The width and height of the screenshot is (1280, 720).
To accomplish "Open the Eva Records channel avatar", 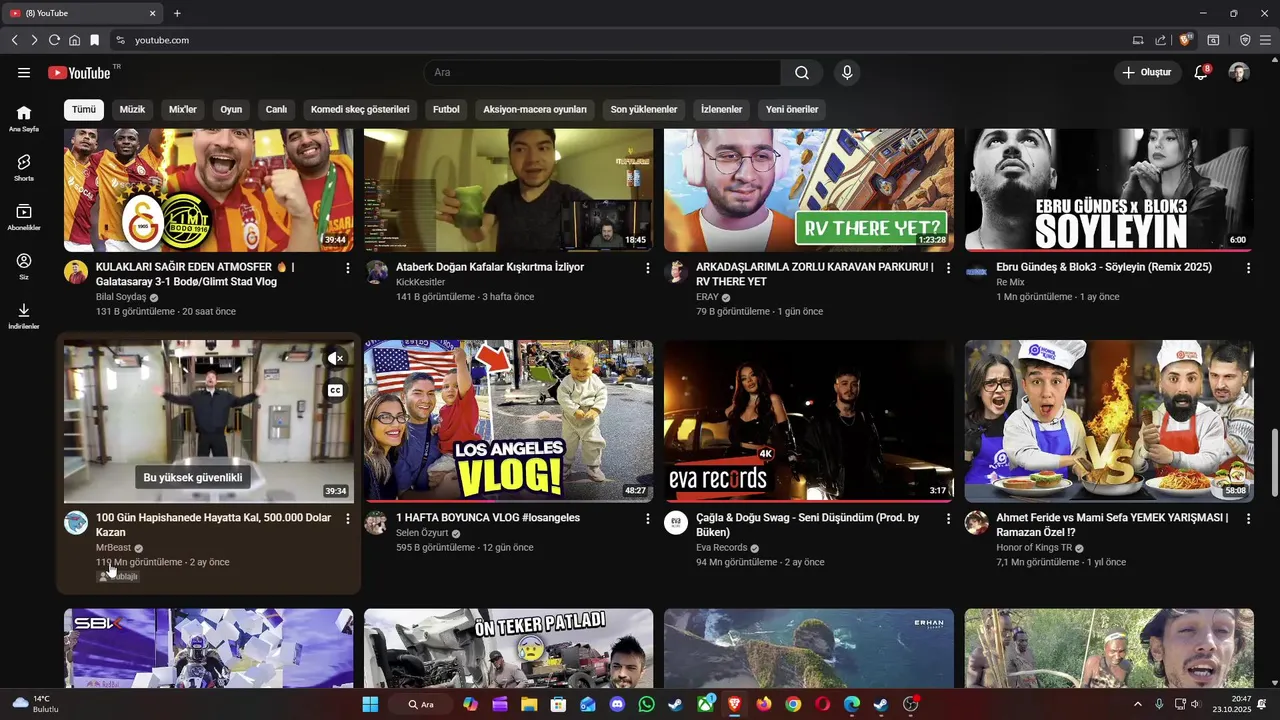I will 676,522.
